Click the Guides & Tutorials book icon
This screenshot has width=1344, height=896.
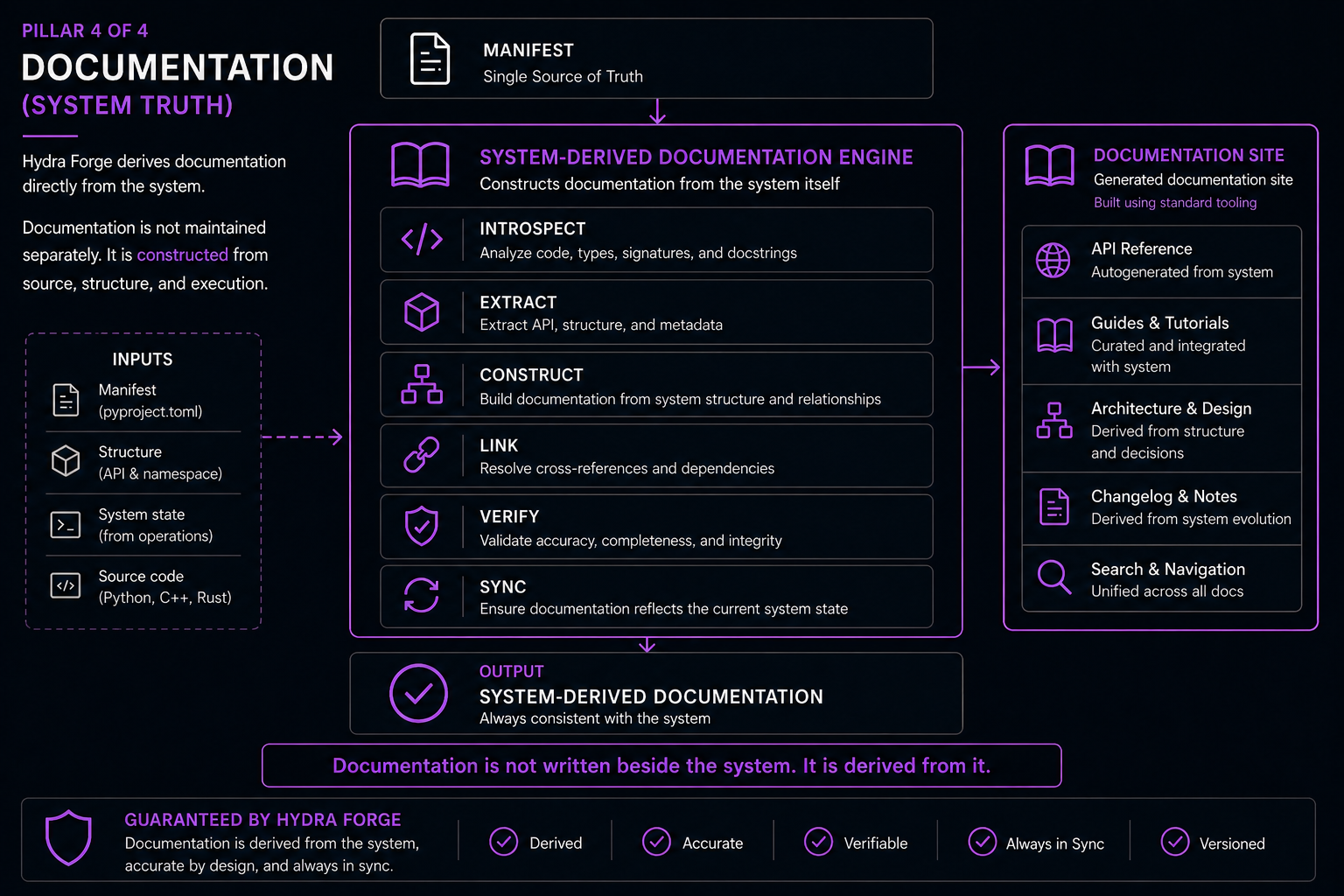tap(1054, 335)
